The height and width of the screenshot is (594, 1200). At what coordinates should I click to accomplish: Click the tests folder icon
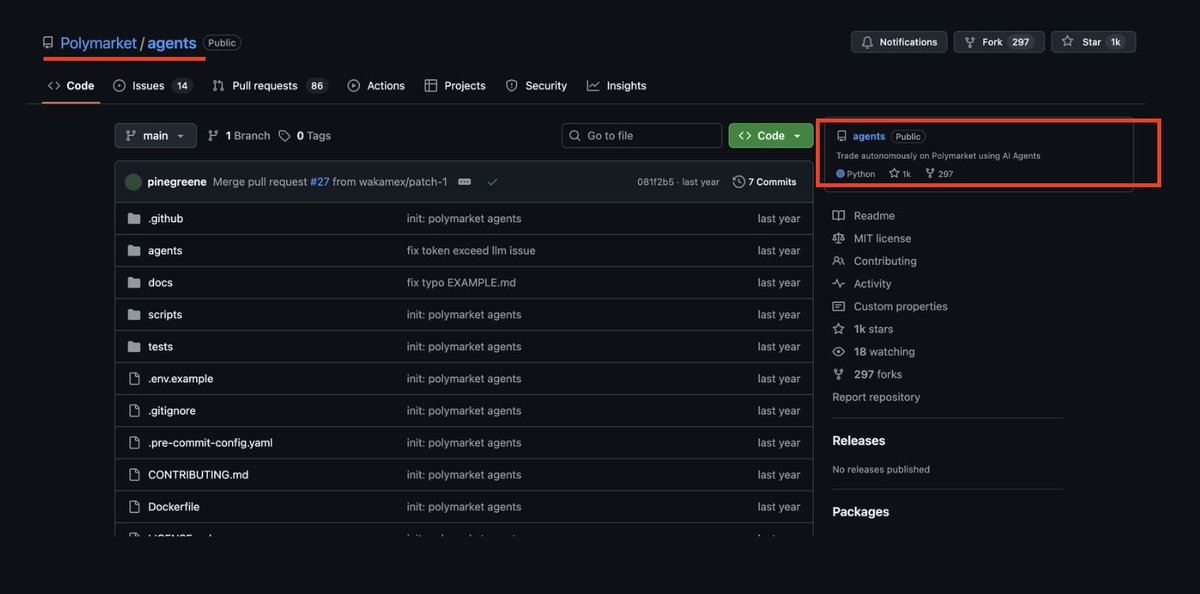[134, 347]
